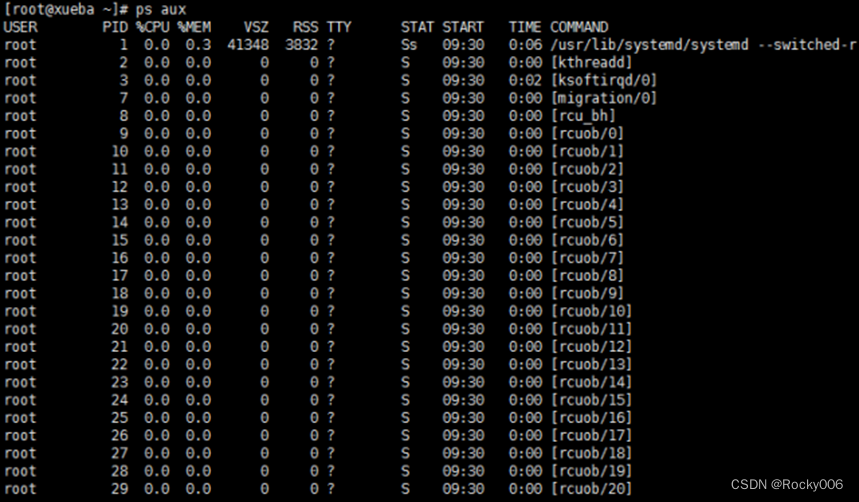Click the %MEM value 0.3 for systemd

point(198,44)
